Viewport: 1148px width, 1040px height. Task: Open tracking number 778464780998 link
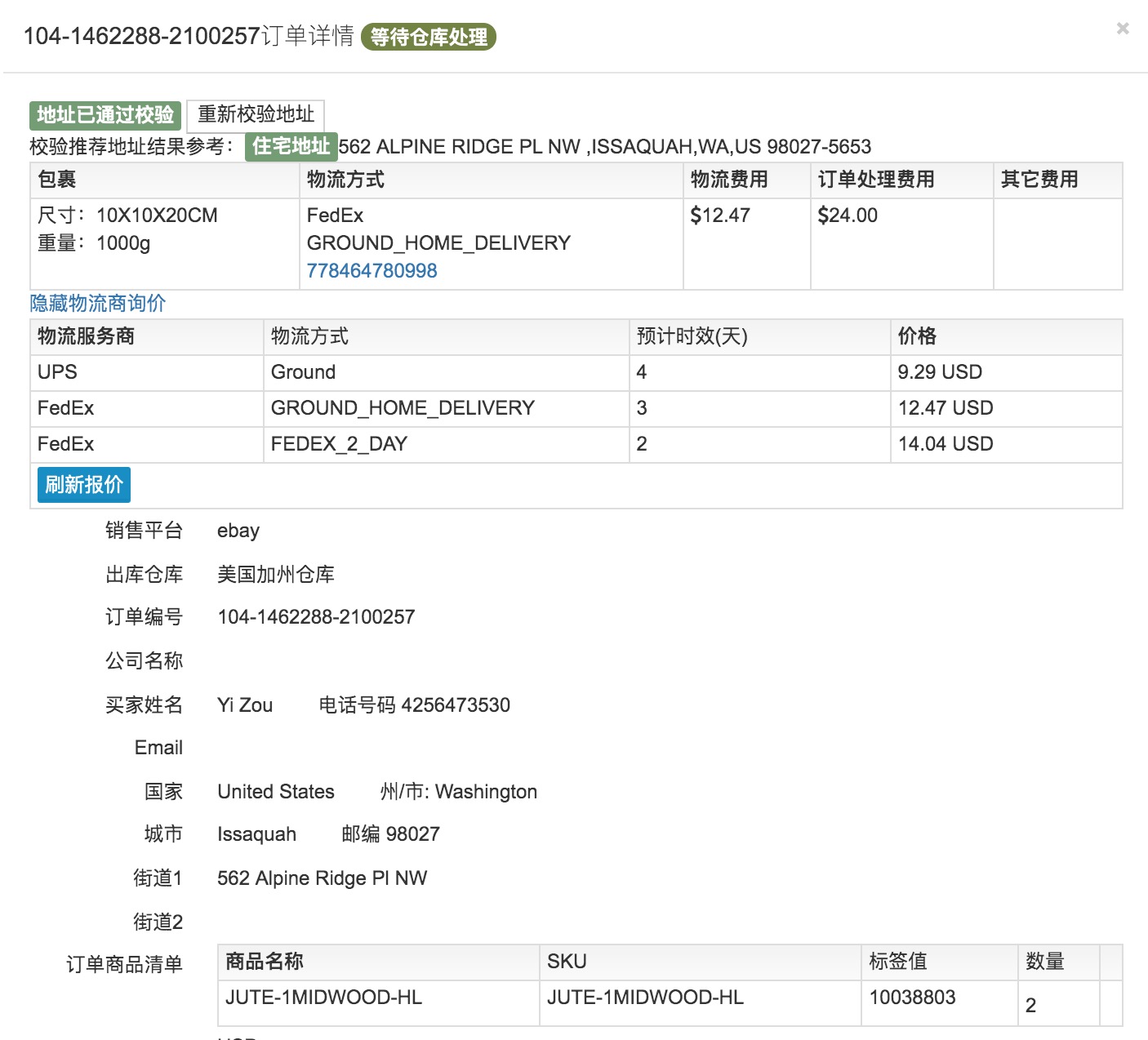(372, 271)
